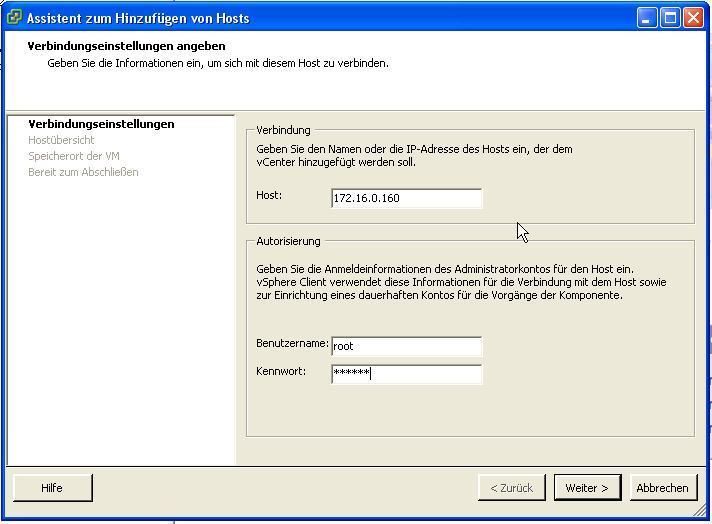Select the Hostübersicht wizard step

point(61,140)
